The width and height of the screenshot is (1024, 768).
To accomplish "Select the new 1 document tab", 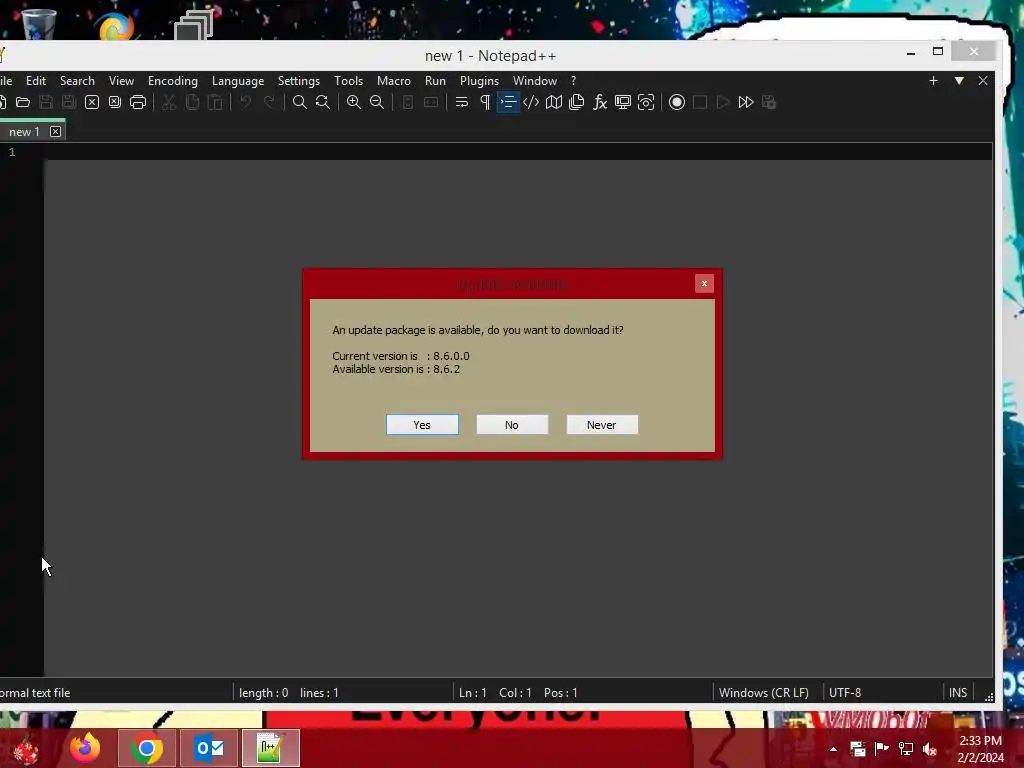I will [24, 132].
